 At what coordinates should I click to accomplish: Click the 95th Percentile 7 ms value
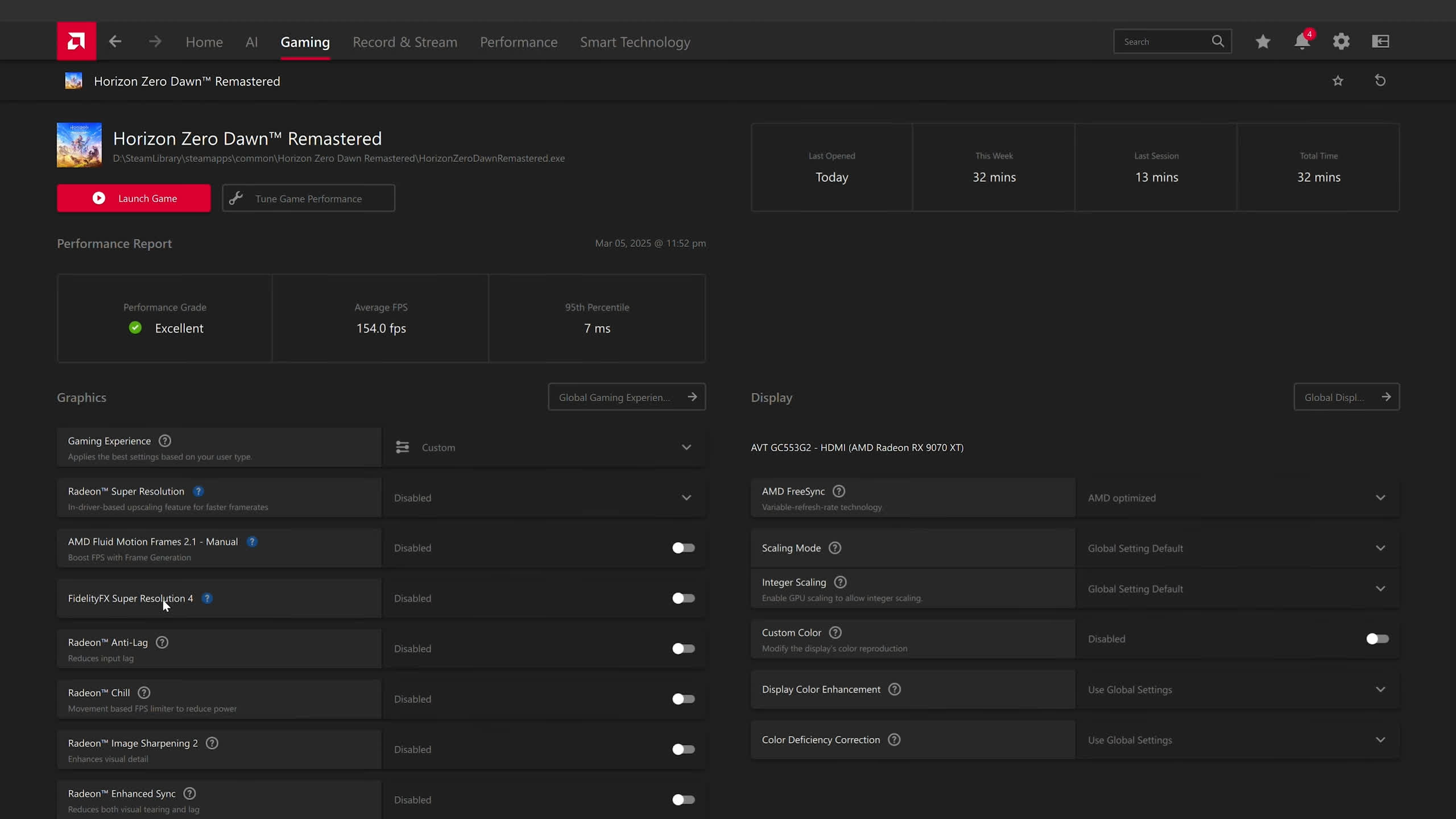point(597,328)
